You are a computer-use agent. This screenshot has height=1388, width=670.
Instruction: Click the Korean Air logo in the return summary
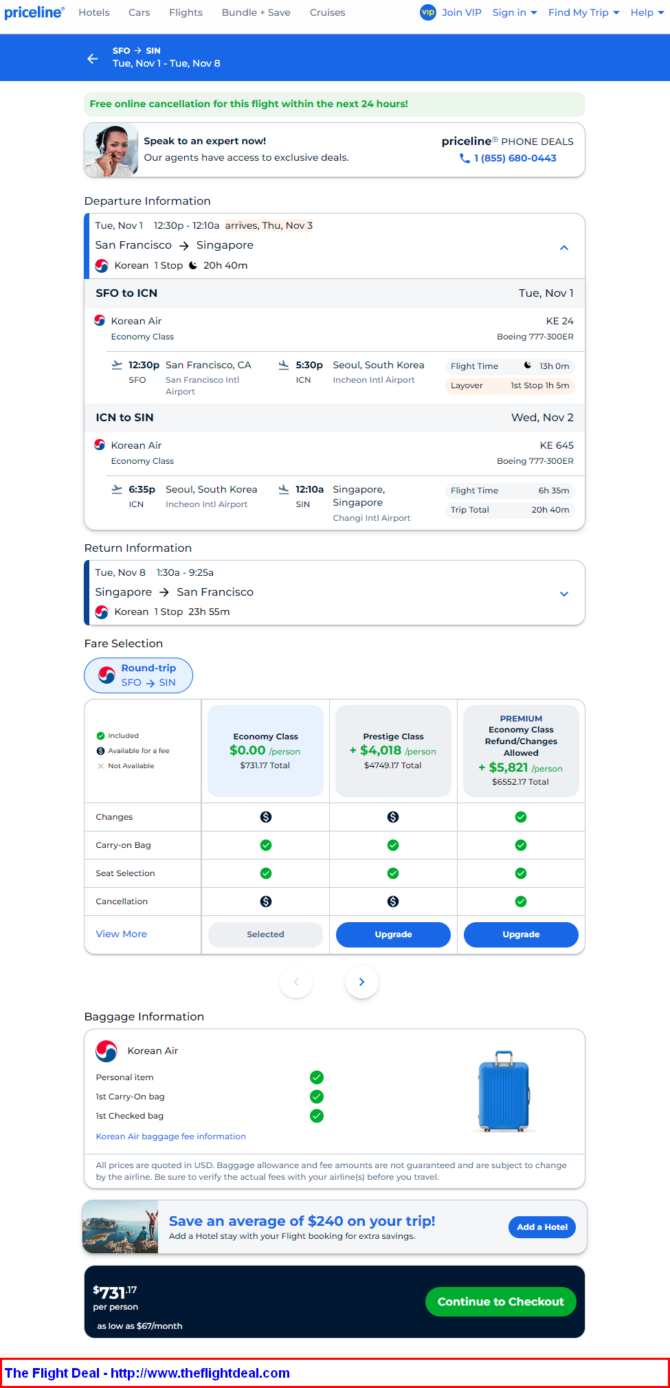tap(102, 611)
